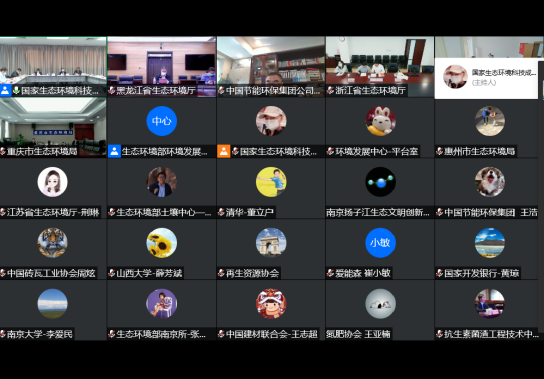Click muted mic icon beside 黑龙江省生态环境厅
Image resolution: width=544 pixels, height=379 pixels.
pyautogui.click(x=112, y=91)
